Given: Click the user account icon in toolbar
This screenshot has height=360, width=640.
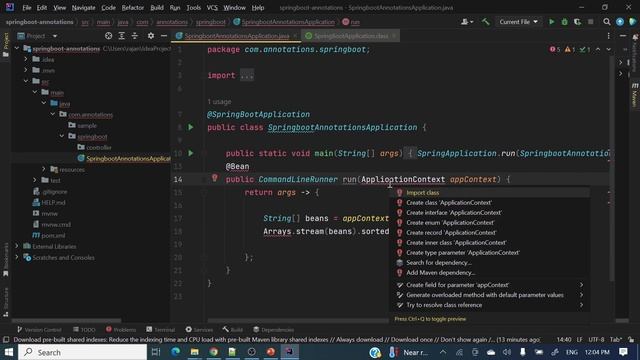Looking at the screenshot, I should pyautogui.click(x=467, y=22).
